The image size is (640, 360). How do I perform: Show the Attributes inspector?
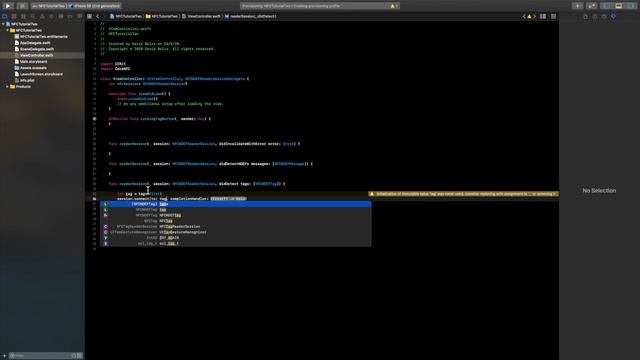[x=613, y=17]
